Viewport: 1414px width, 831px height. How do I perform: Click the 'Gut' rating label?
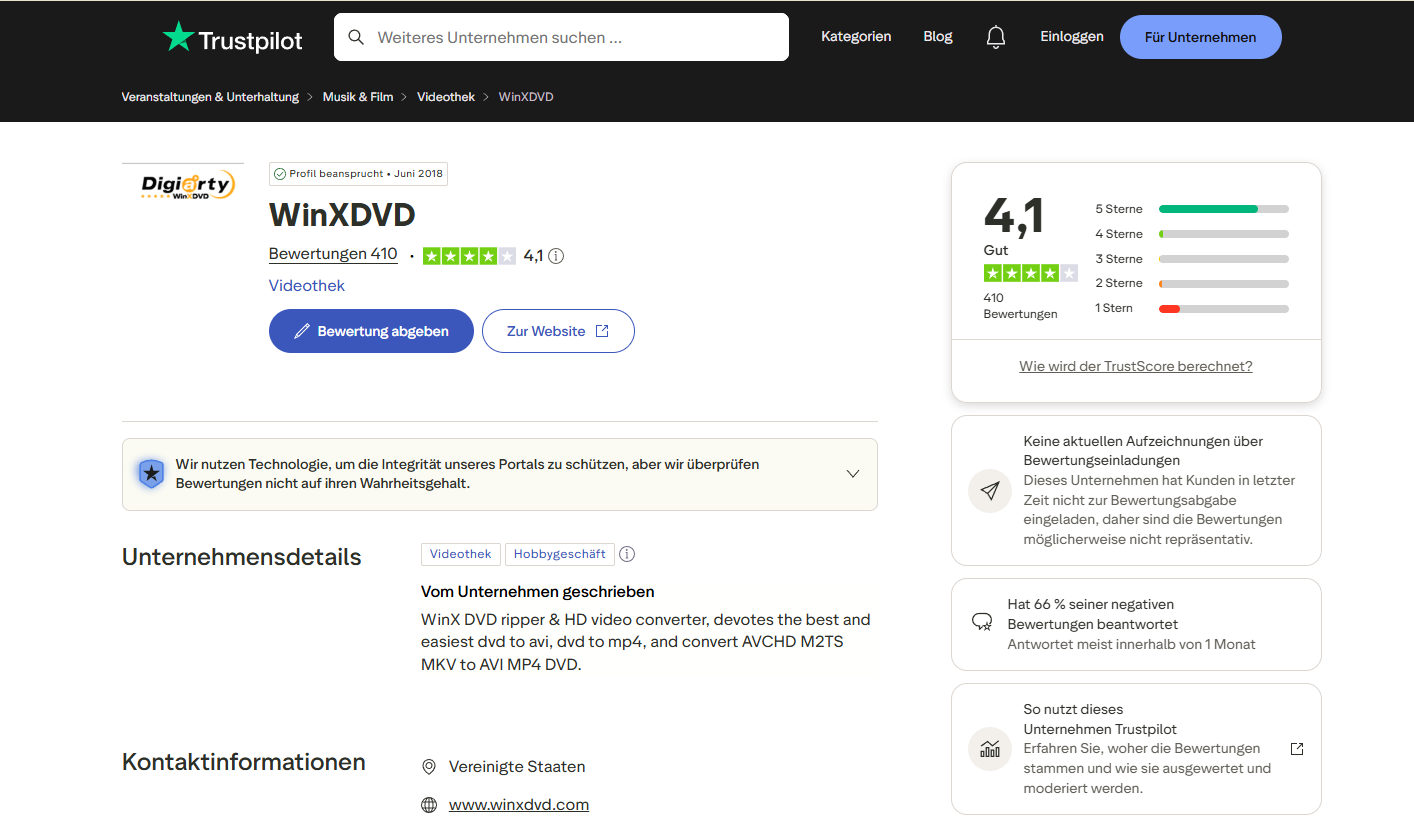pos(996,250)
